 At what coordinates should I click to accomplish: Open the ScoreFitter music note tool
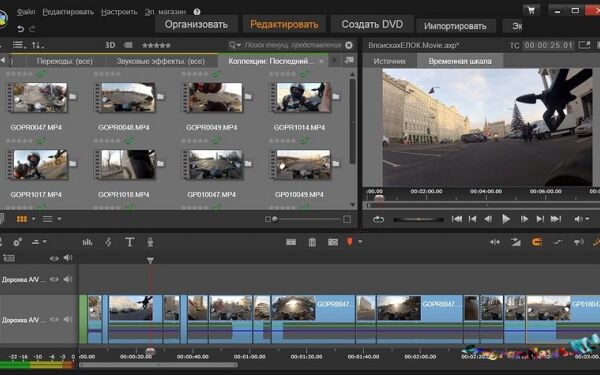109,242
